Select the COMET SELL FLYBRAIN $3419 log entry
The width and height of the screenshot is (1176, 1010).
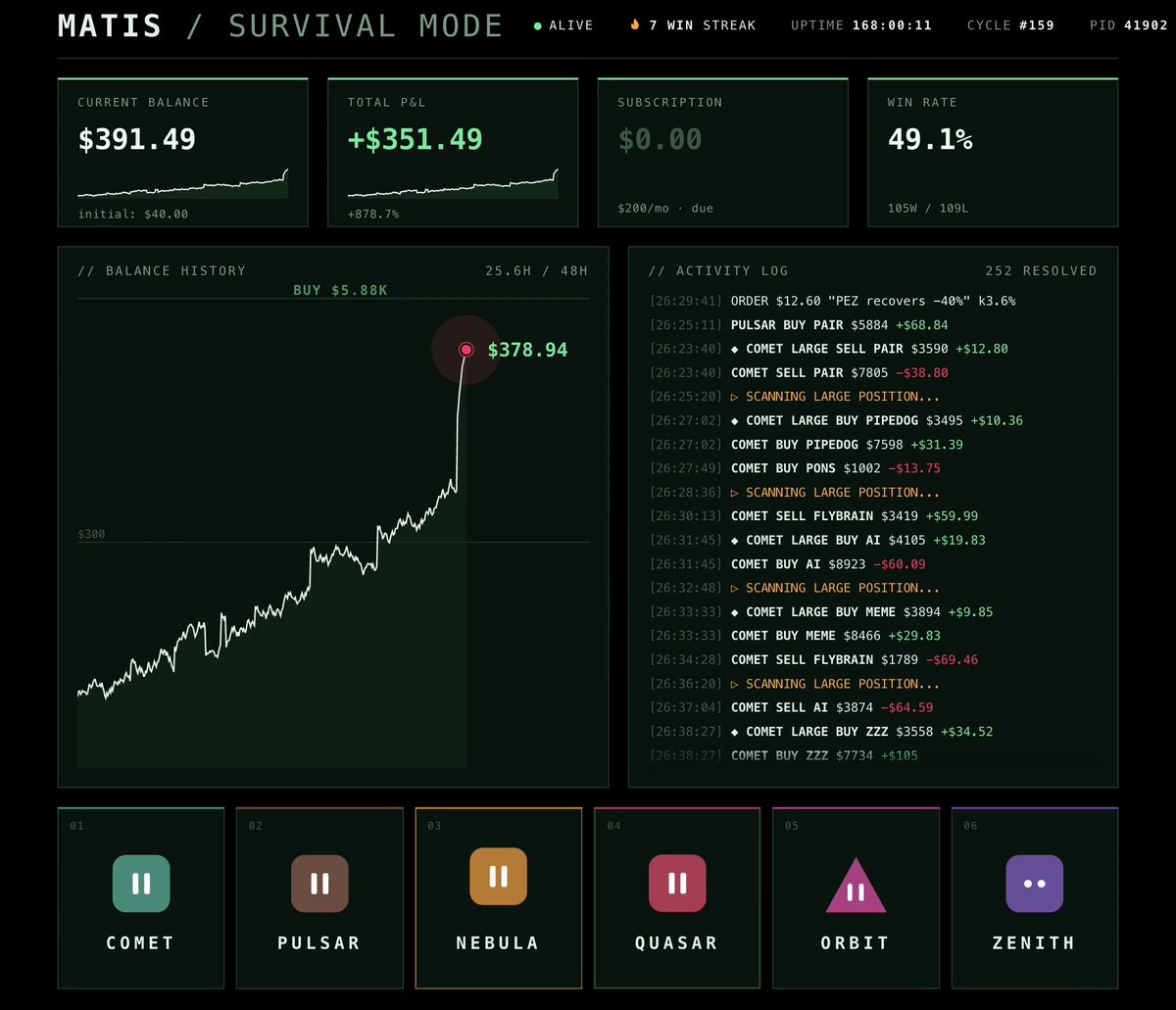click(x=872, y=515)
